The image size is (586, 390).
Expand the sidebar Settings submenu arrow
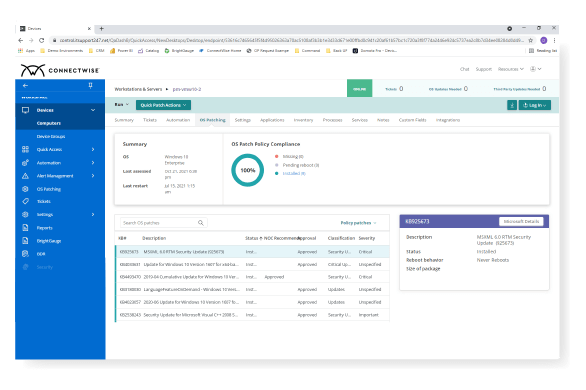click(x=93, y=214)
